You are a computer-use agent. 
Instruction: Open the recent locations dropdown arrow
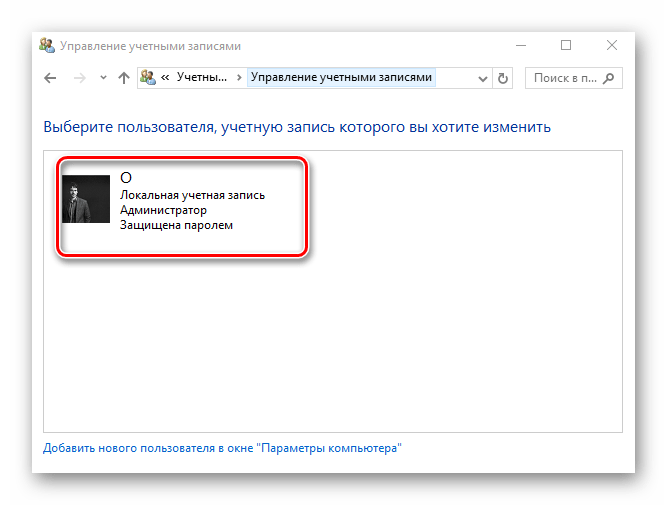coord(102,78)
